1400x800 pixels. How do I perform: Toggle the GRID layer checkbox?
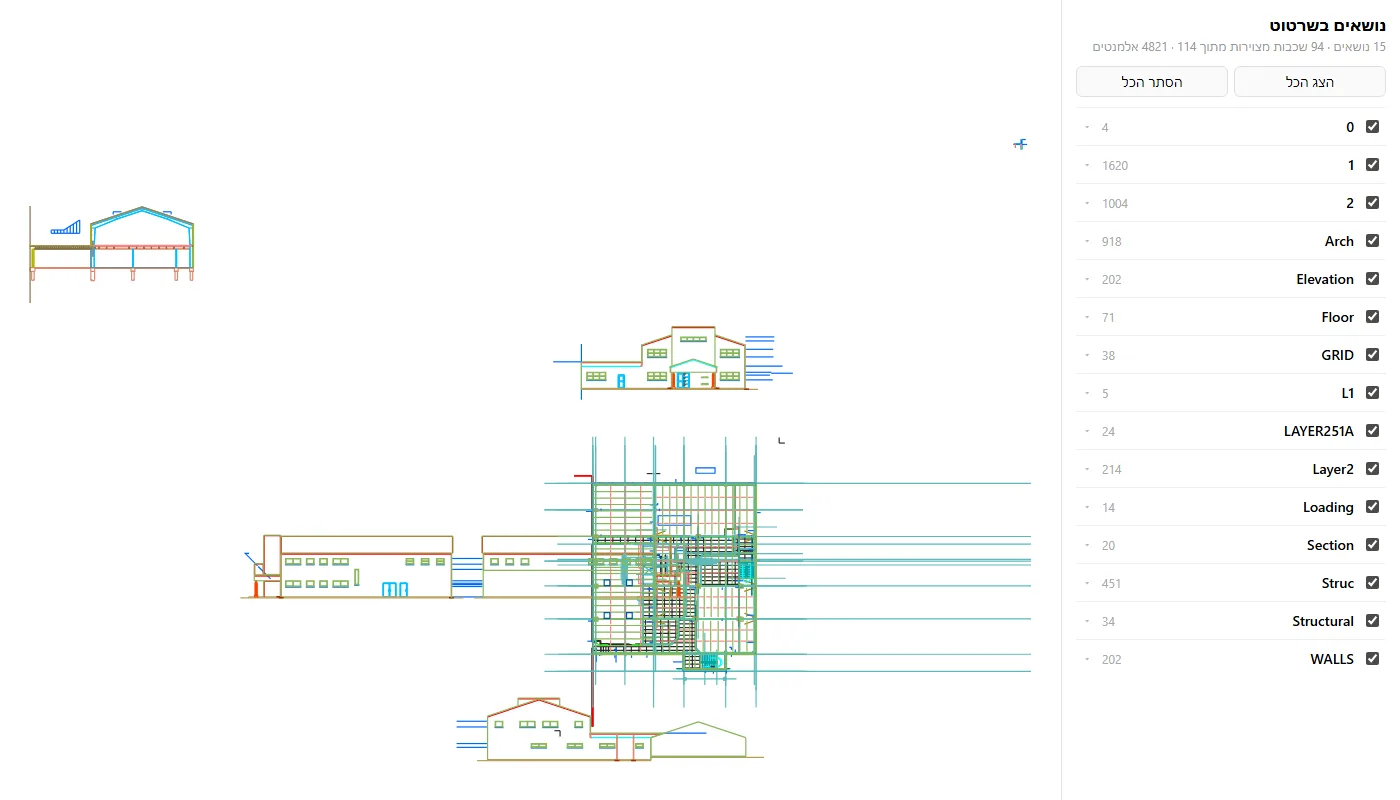pos(1372,355)
